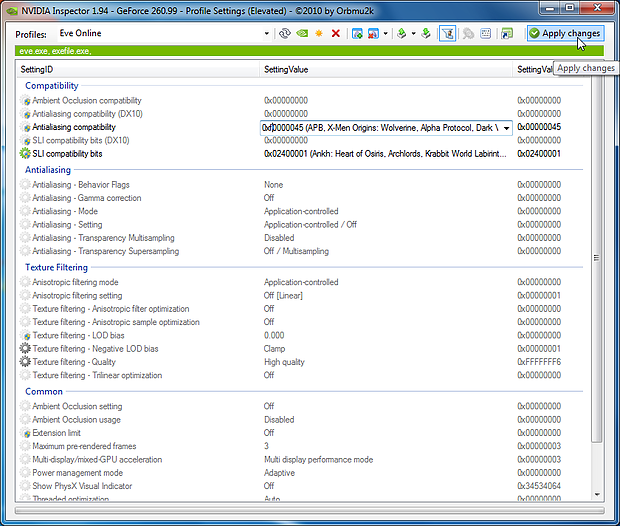Viewport: 620px width, 526px height.
Task: Click the orange sun create profile icon
Action: 319,34
